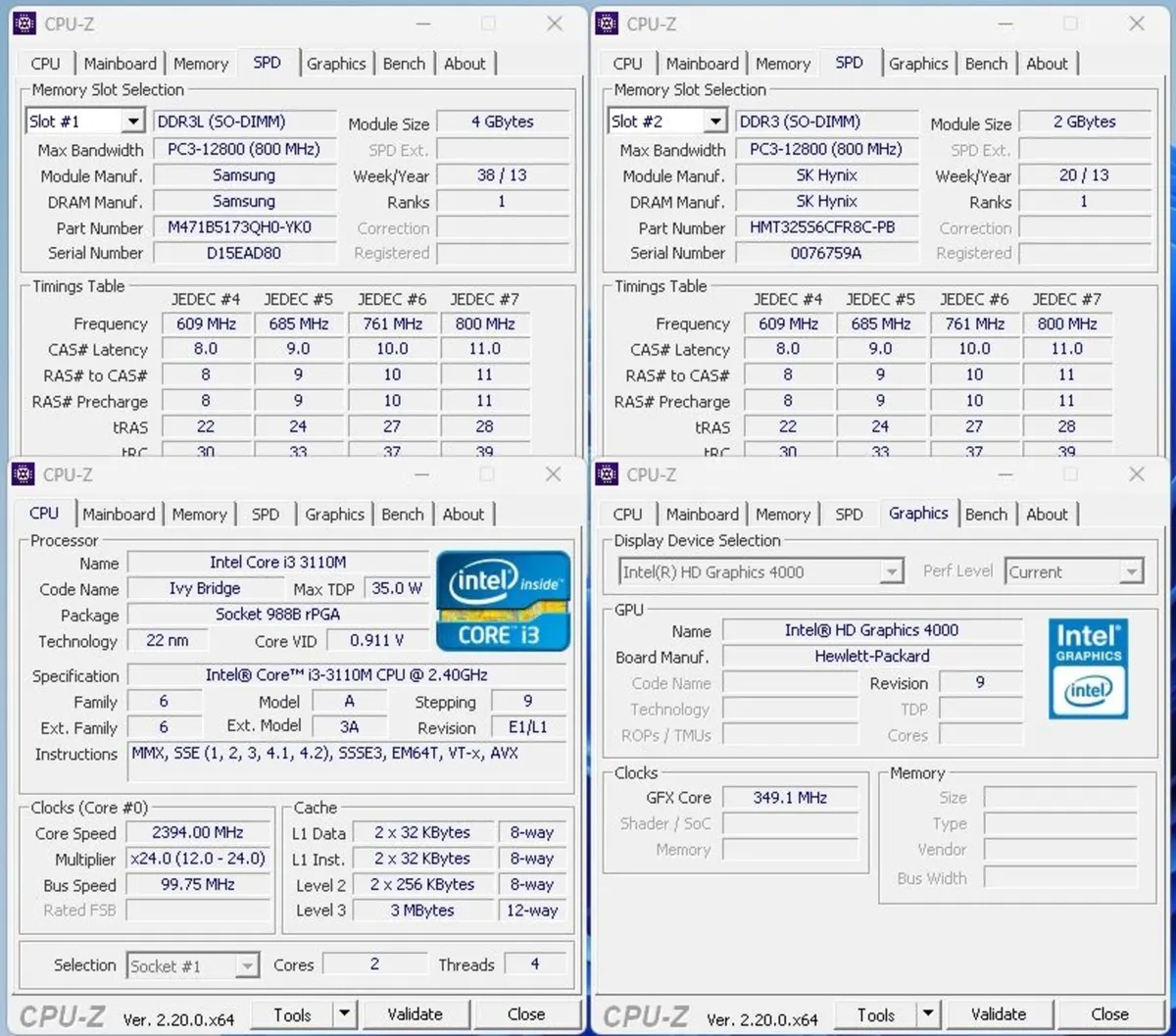Image resolution: width=1176 pixels, height=1036 pixels.
Task: Switch to CPU tab in the graphics window
Action: [x=627, y=515]
